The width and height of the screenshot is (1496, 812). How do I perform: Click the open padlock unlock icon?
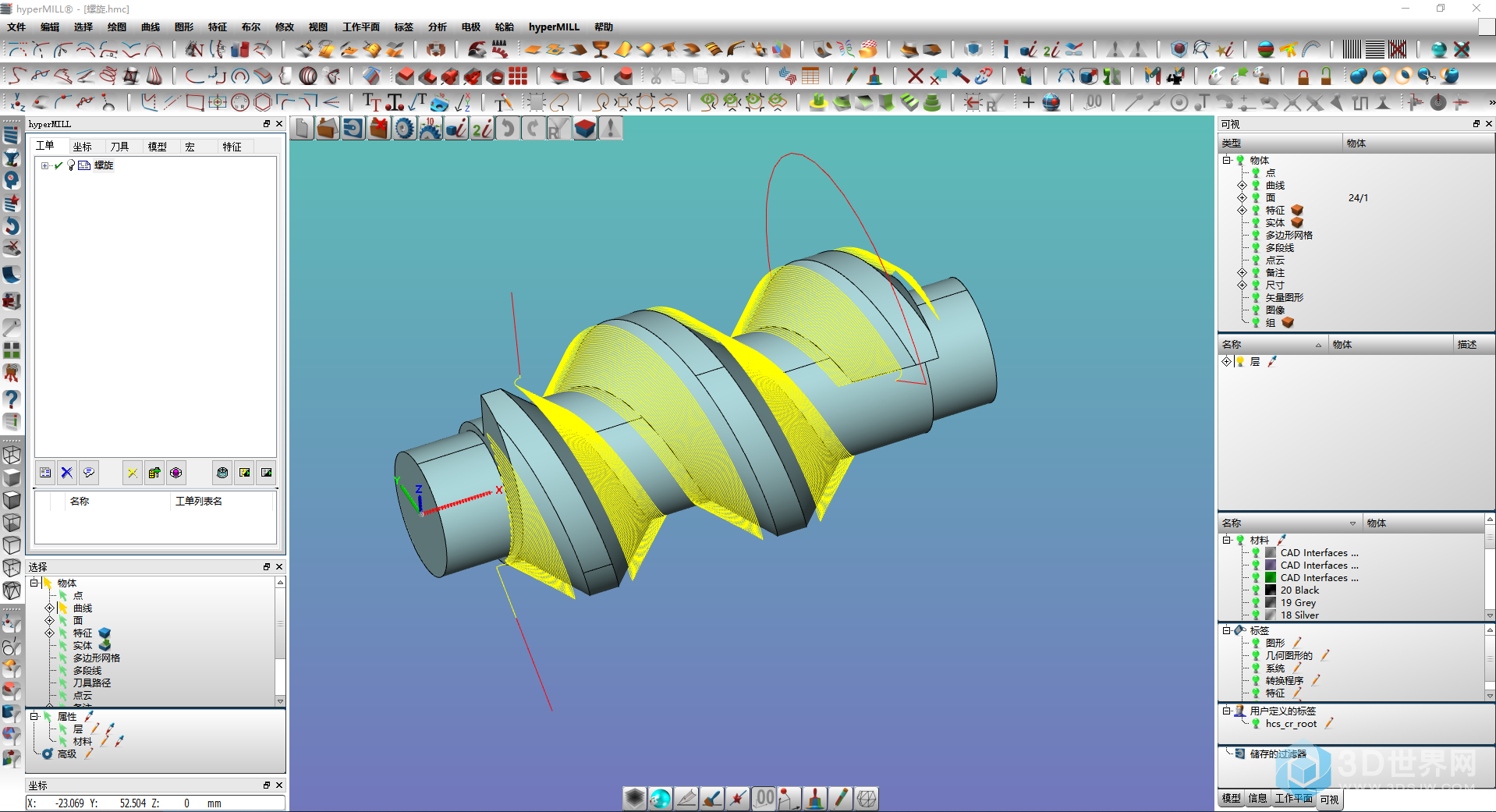(1326, 76)
